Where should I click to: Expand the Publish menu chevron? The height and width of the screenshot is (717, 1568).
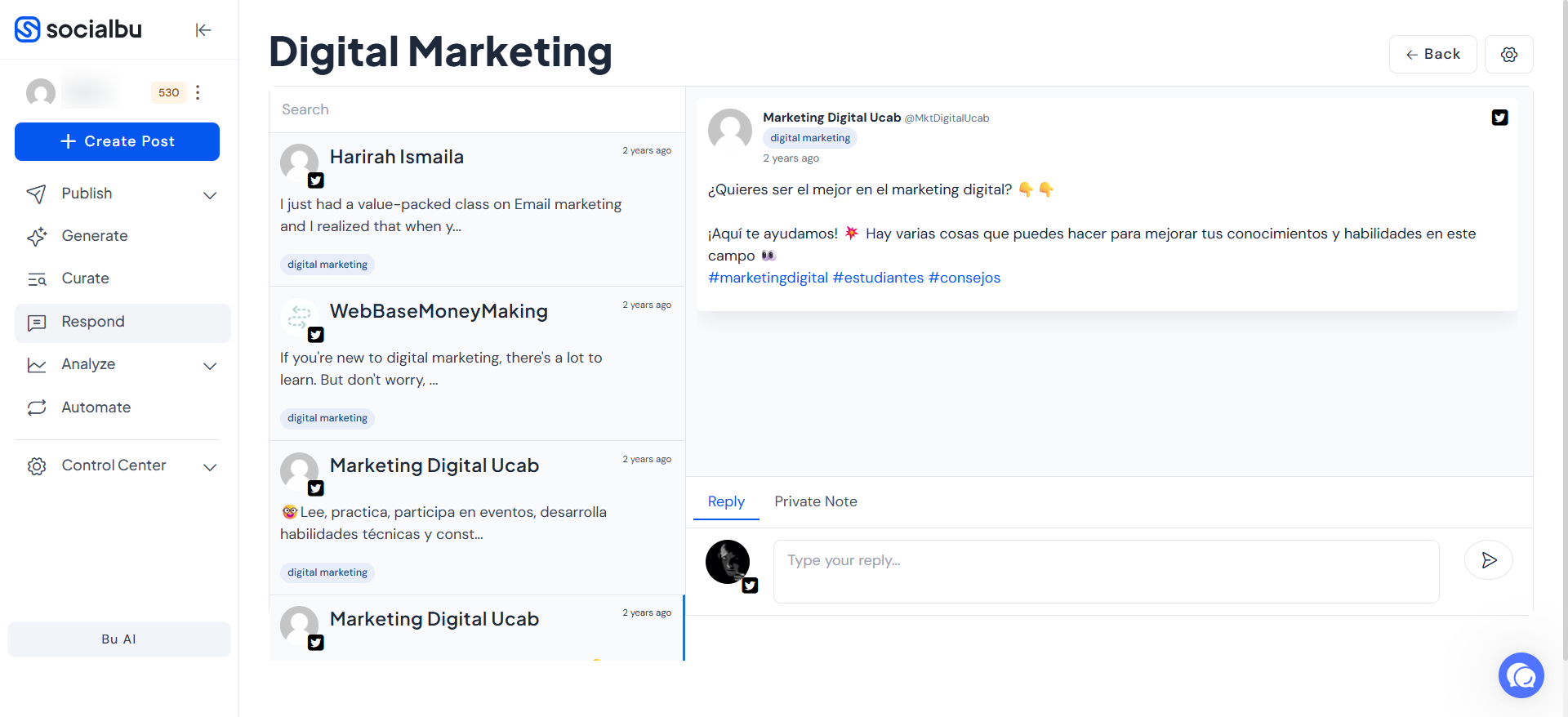(210, 194)
